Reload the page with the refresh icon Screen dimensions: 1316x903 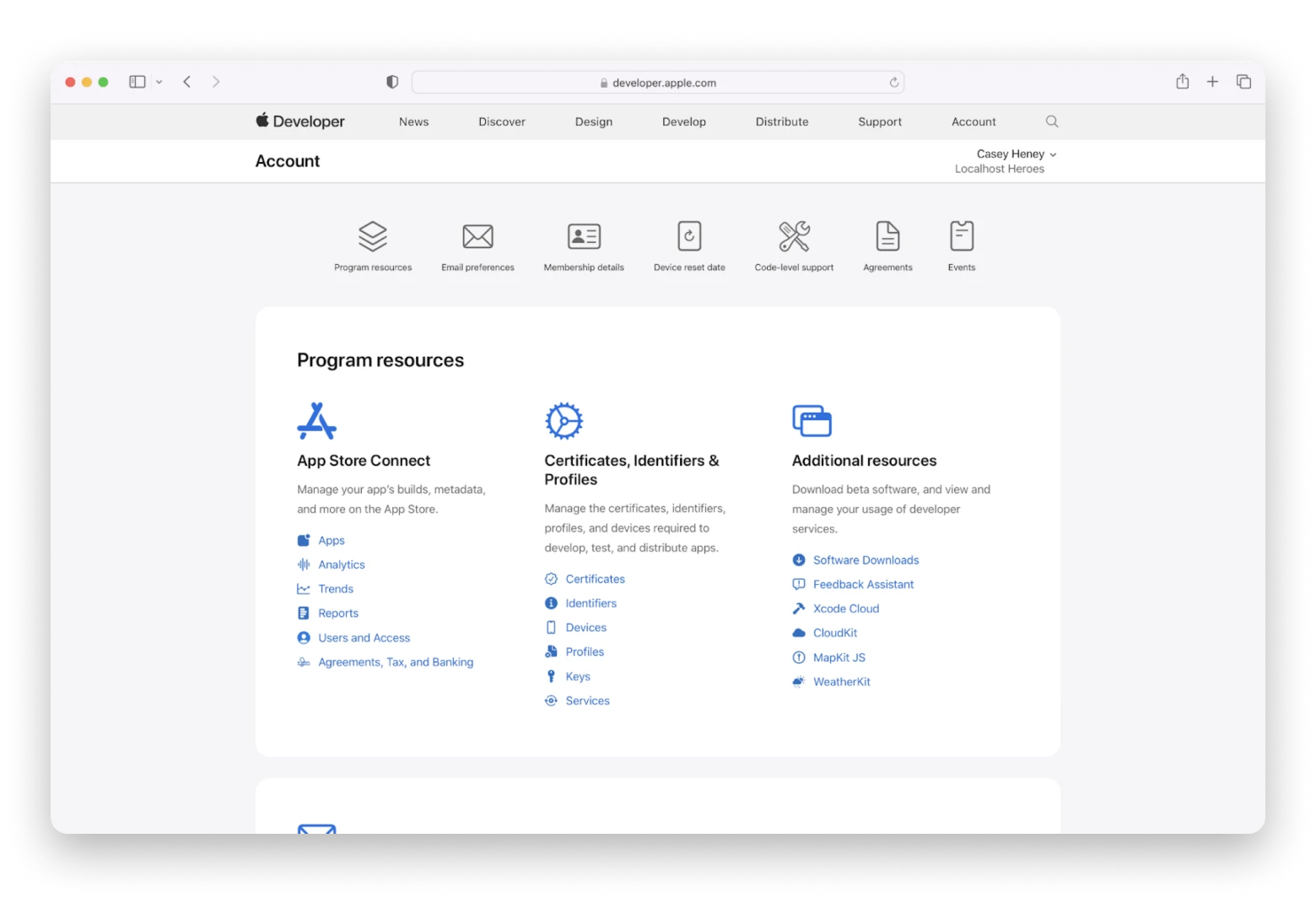(x=893, y=82)
